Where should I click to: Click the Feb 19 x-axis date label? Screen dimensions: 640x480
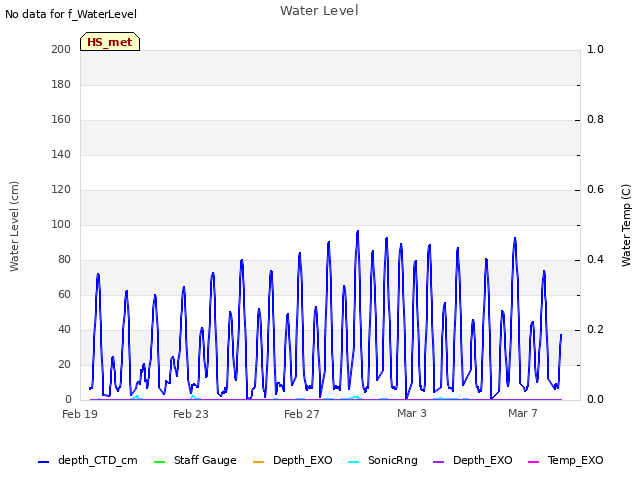[x=80, y=414]
